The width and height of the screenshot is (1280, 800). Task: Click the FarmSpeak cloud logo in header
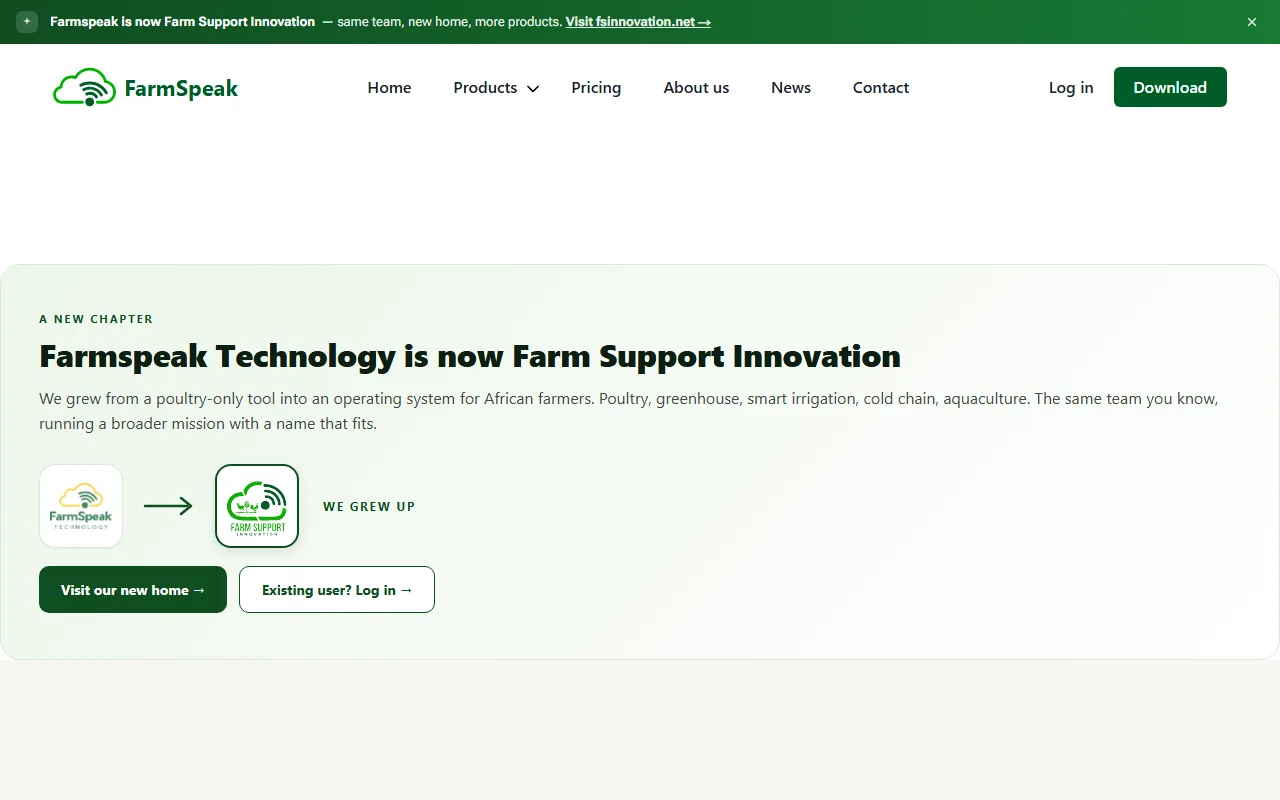(84, 88)
